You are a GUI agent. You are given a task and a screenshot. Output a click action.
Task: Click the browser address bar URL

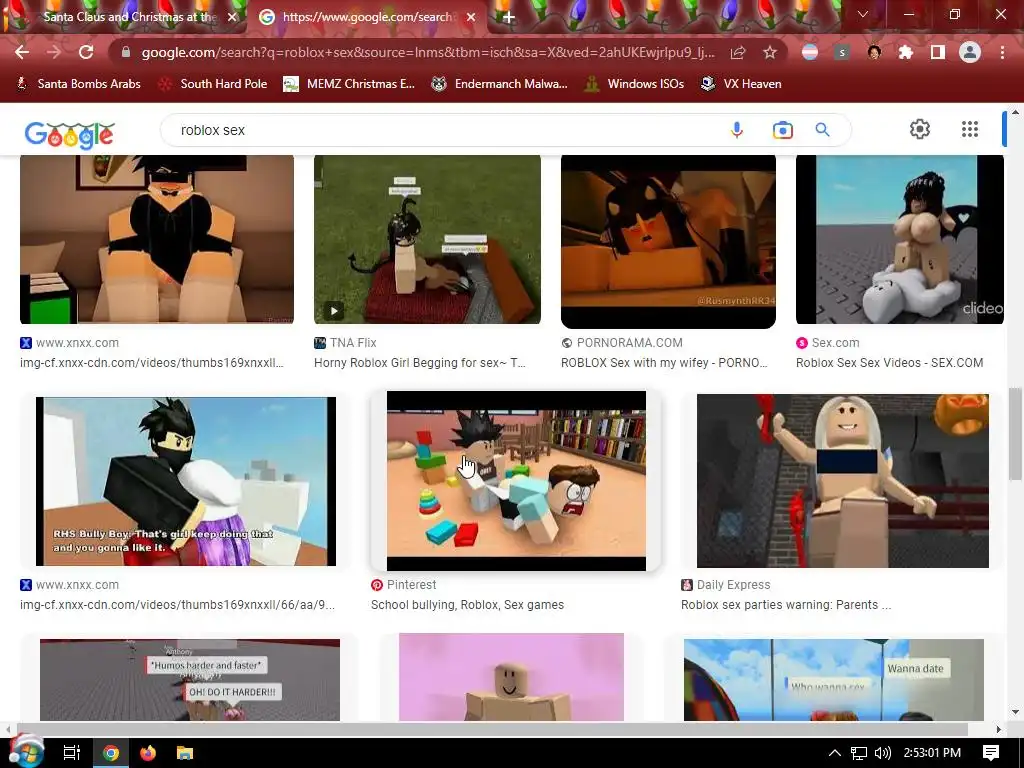[x=428, y=52]
